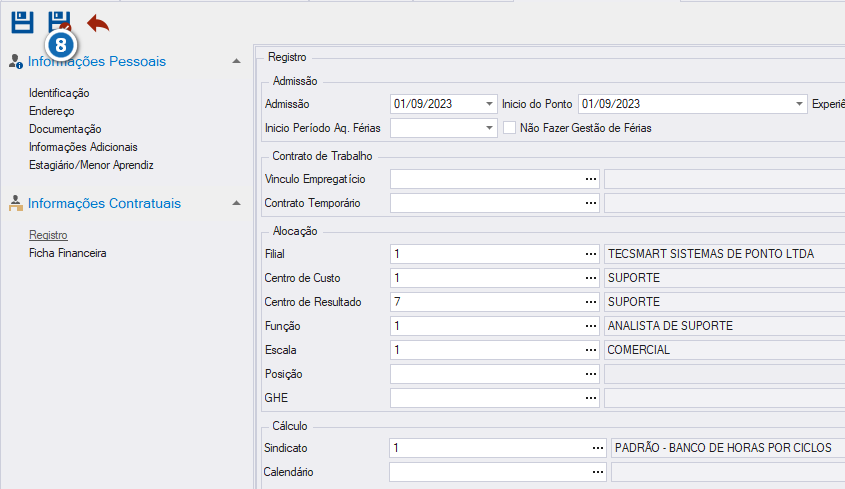
Task: Open the Calendário lookup ellipsis button
Action: tap(598, 472)
